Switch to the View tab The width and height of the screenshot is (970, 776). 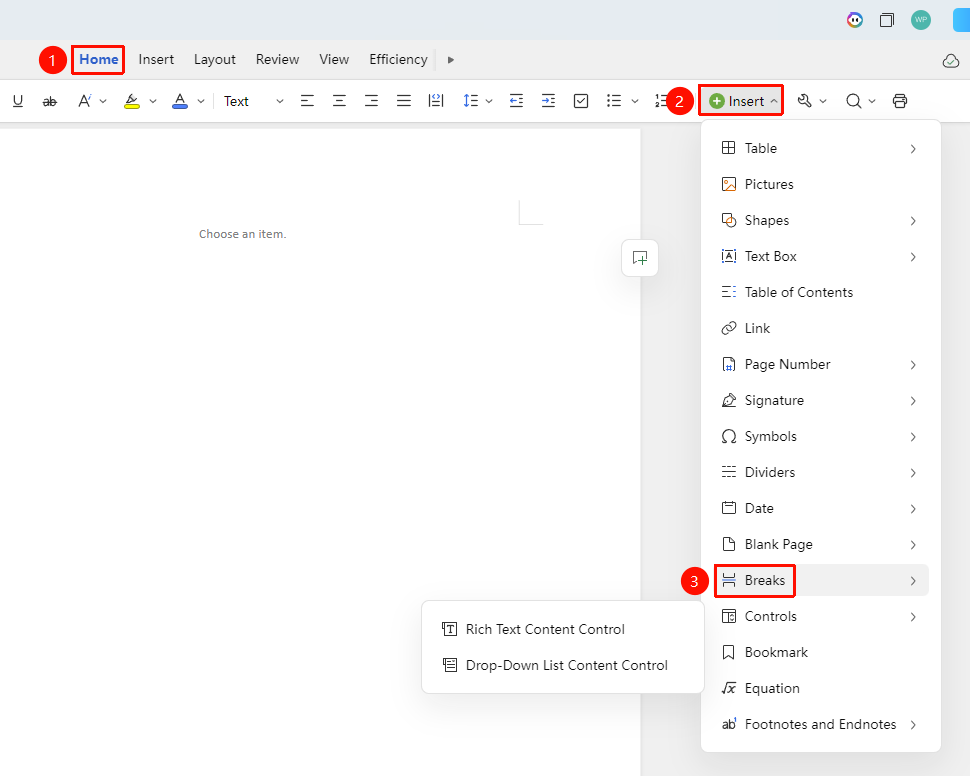334,59
